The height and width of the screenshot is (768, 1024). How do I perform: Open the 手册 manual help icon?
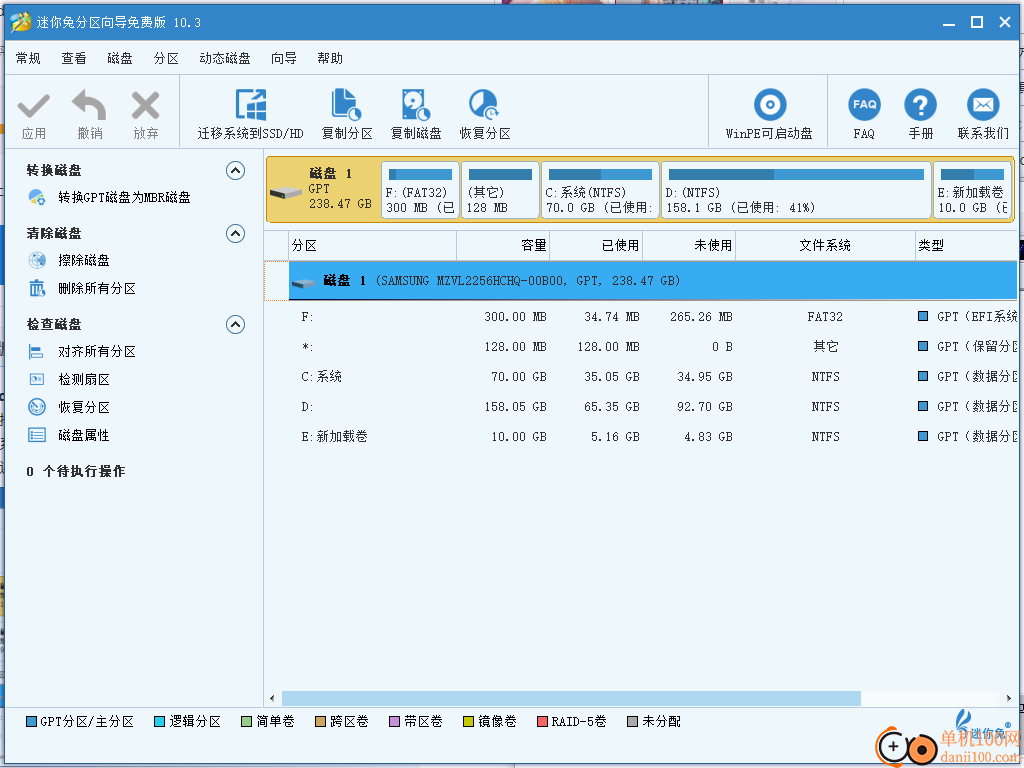(920, 104)
